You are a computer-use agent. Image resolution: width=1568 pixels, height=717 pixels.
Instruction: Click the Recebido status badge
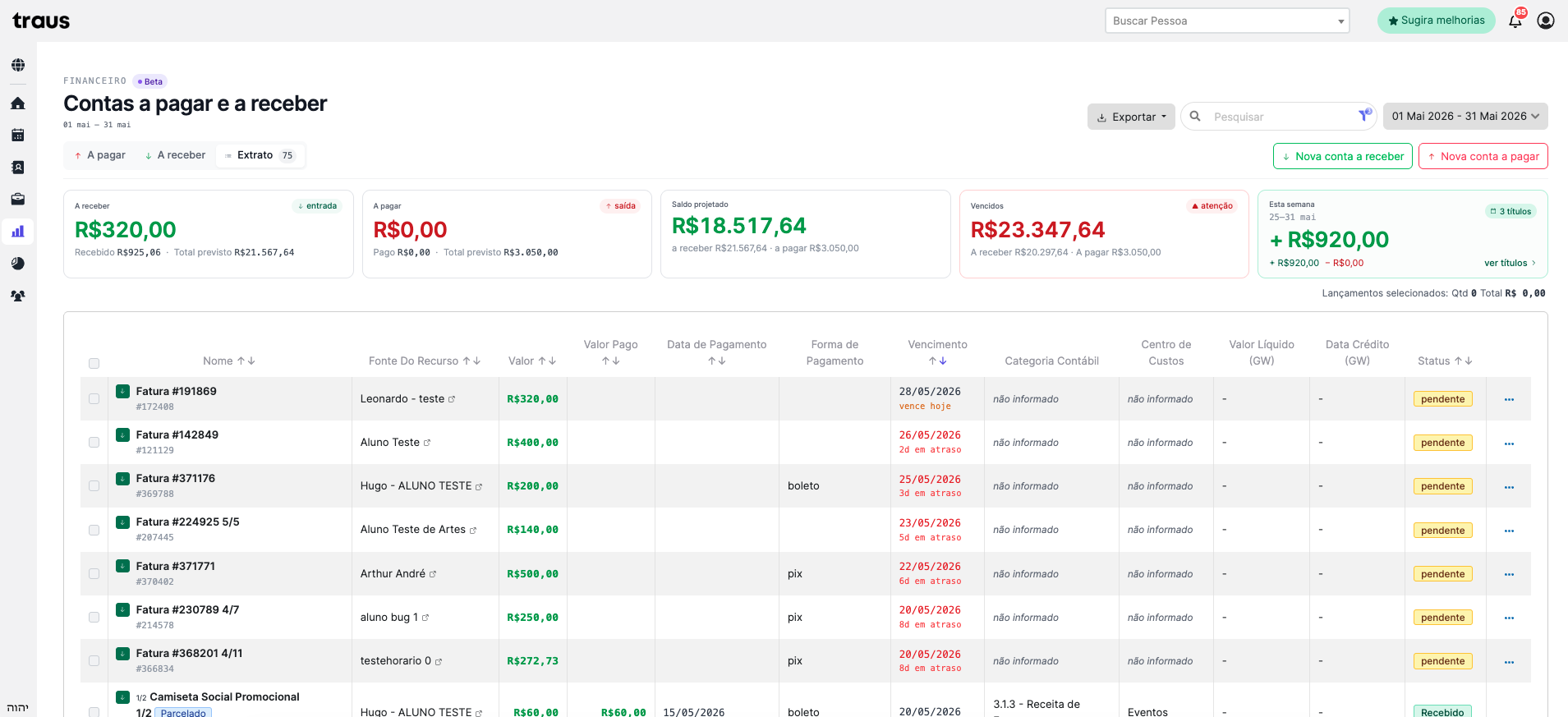click(x=1442, y=711)
